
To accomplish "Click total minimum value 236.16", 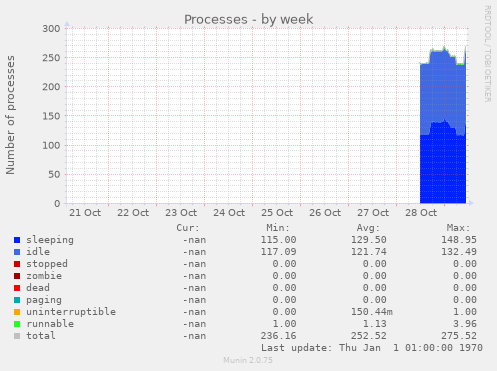I will (x=278, y=336).
